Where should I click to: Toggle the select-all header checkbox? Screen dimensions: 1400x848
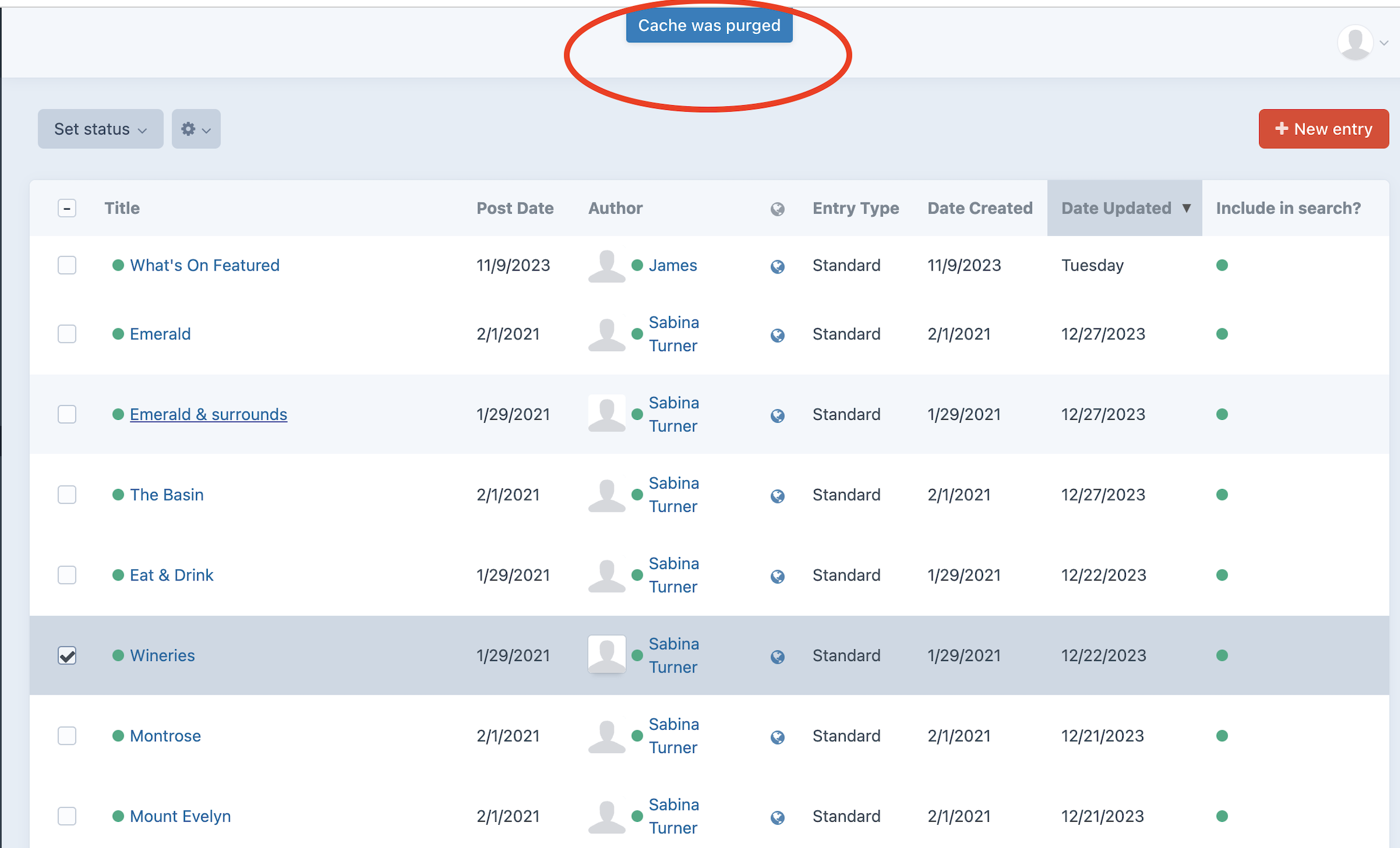pyautogui.click(x=67, y=208)
